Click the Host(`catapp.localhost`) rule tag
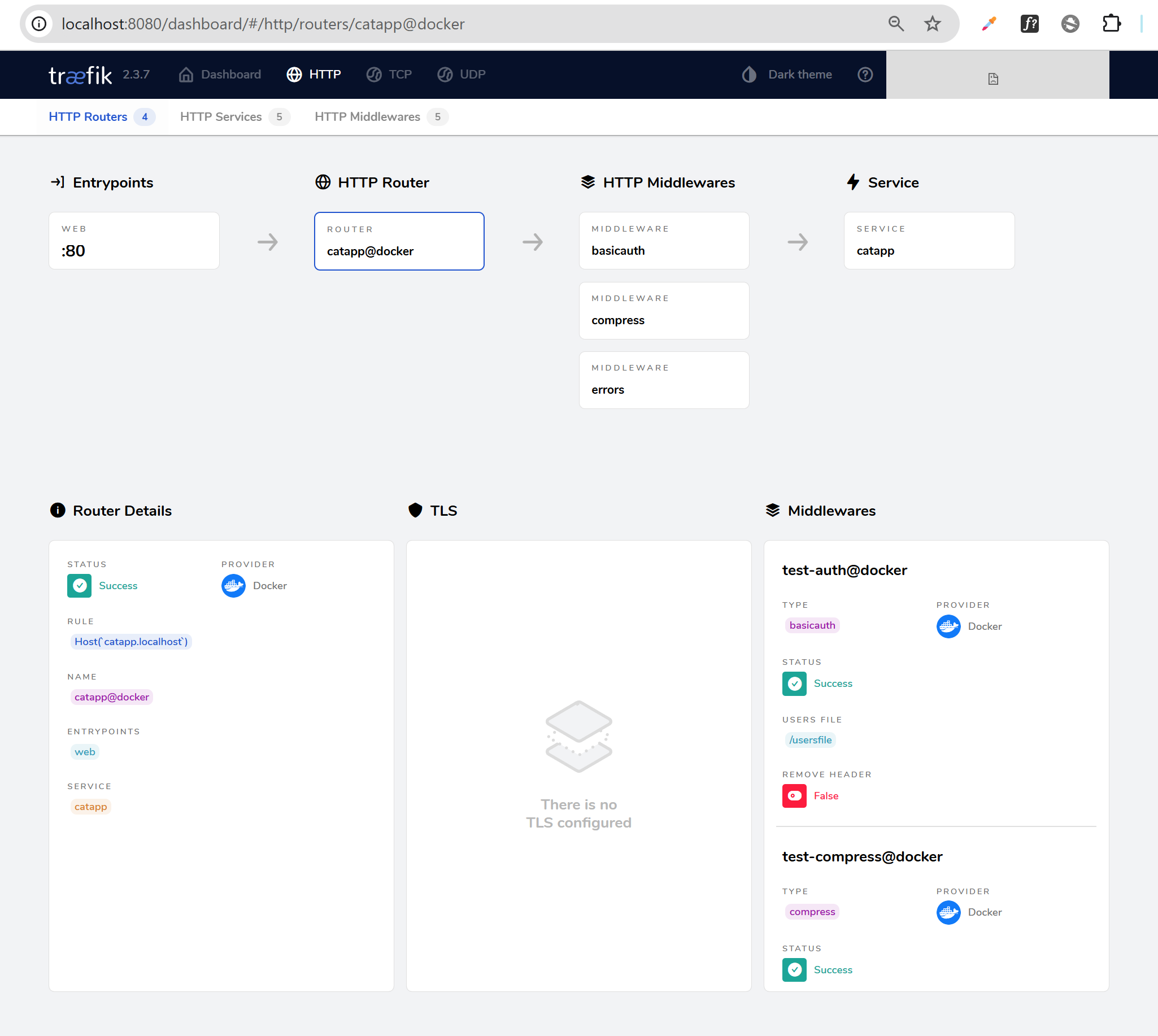 (131, 642)
